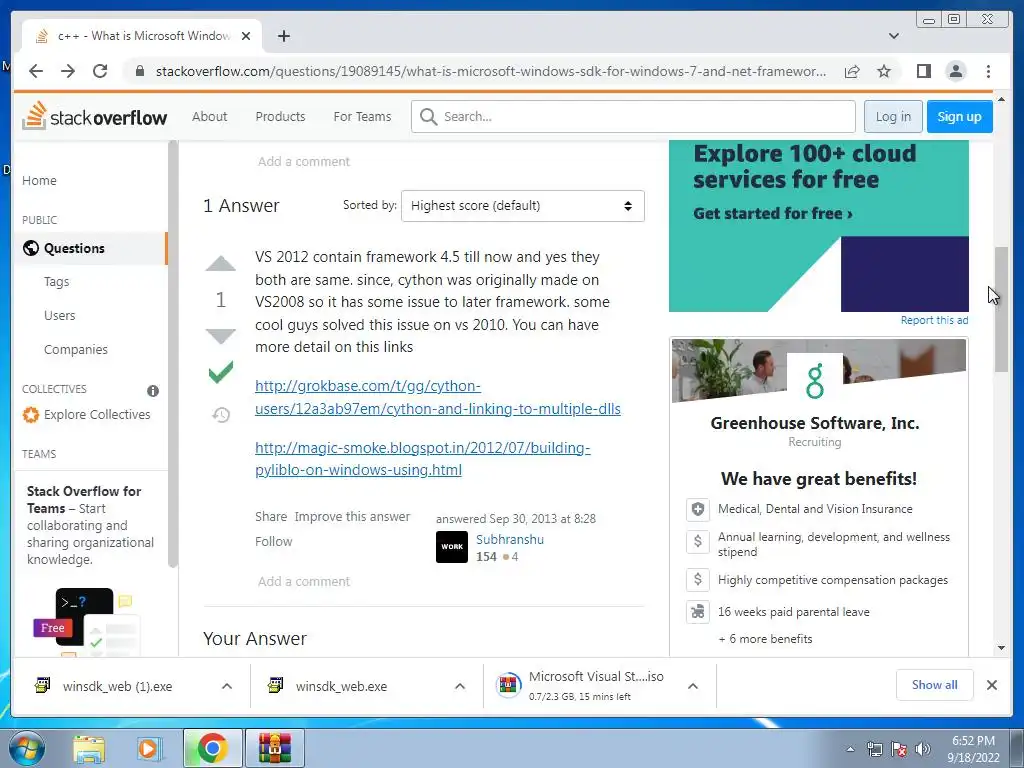Click Share under the answer
The height and width of the screenshot is (768, 1024).
pos(271,516)
